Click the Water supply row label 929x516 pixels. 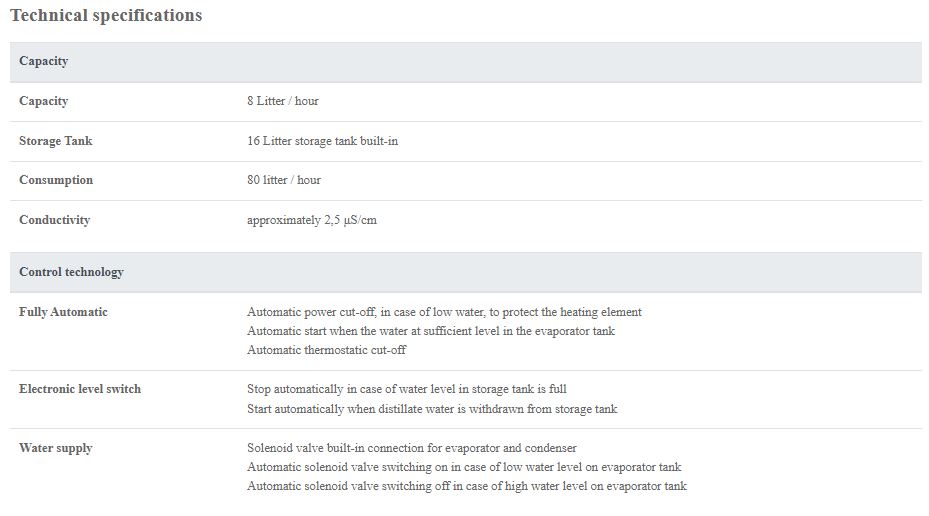[56, 448]
